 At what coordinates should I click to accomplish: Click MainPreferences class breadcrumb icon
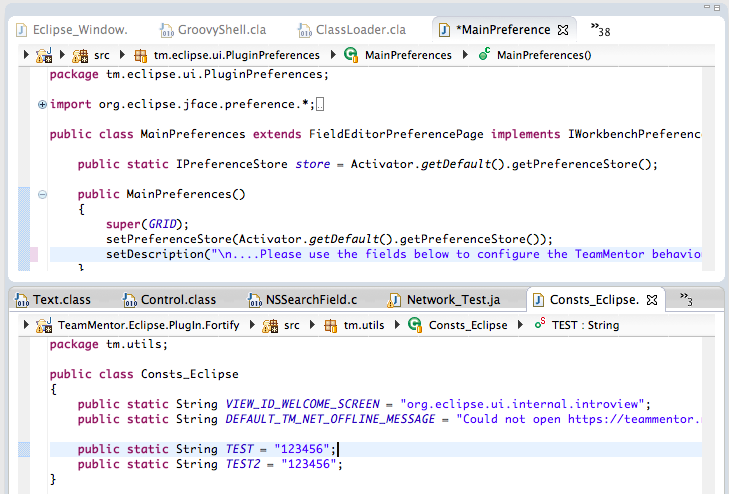pyautogui.click(x=351, y=55)
